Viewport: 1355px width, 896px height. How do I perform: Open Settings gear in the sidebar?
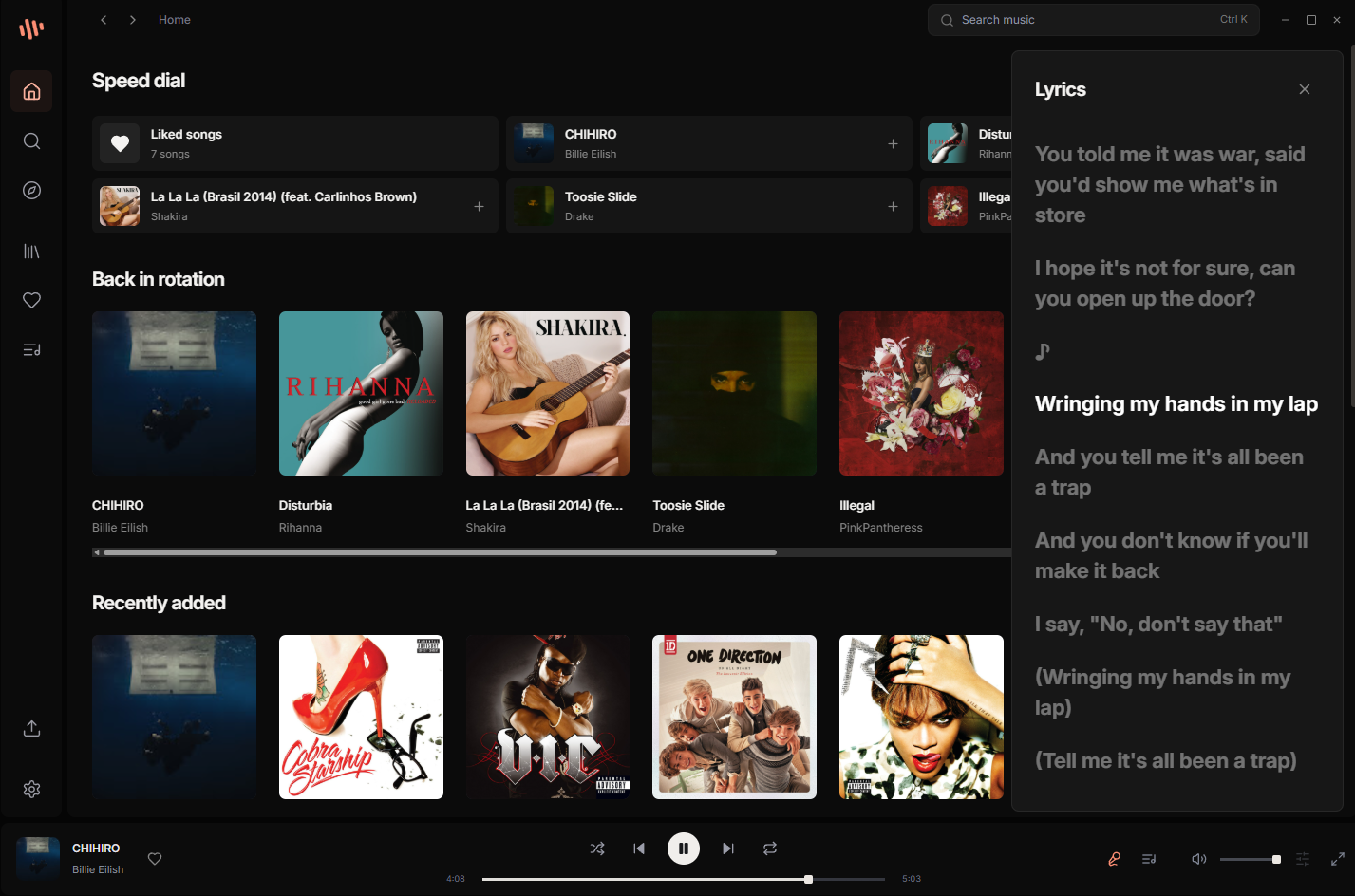[x=31, y=790]
